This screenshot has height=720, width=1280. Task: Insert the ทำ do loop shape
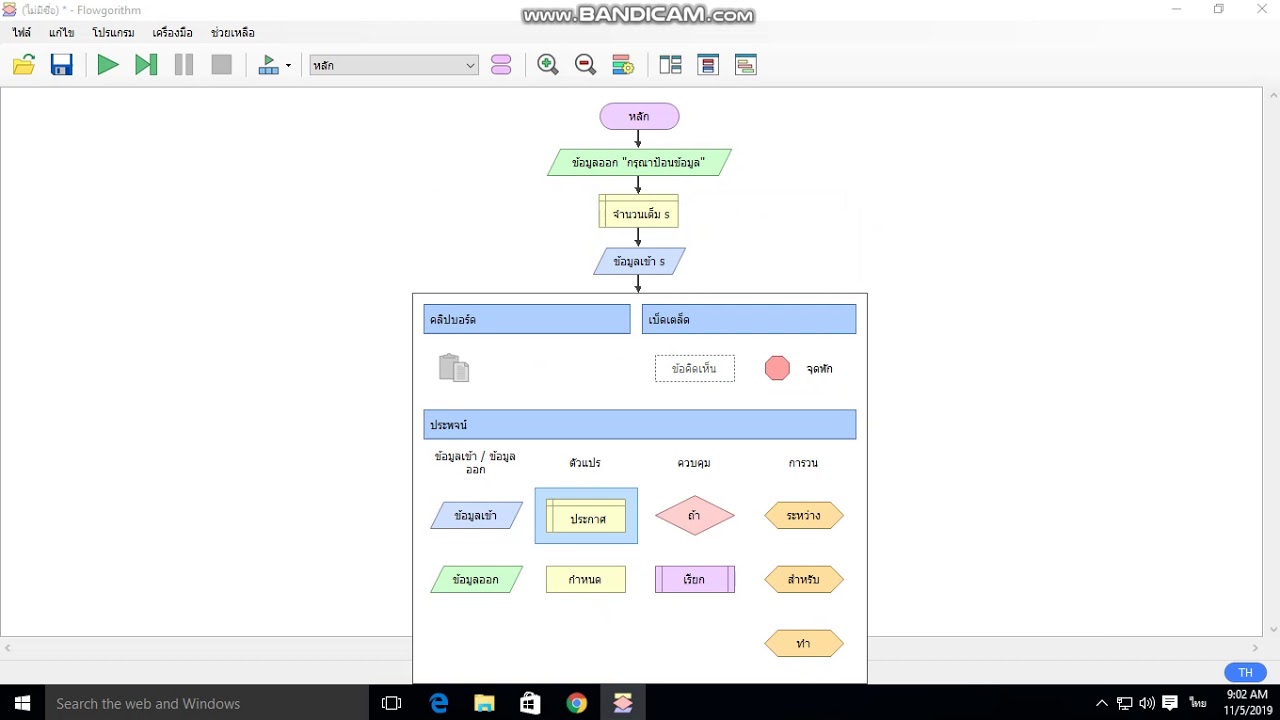point(804,644)
